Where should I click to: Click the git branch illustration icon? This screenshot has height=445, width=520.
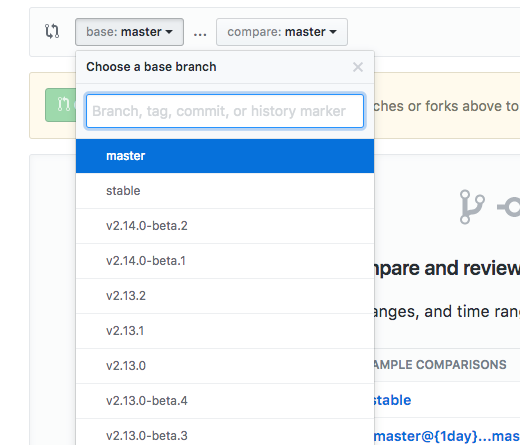[x=472, y=207]
